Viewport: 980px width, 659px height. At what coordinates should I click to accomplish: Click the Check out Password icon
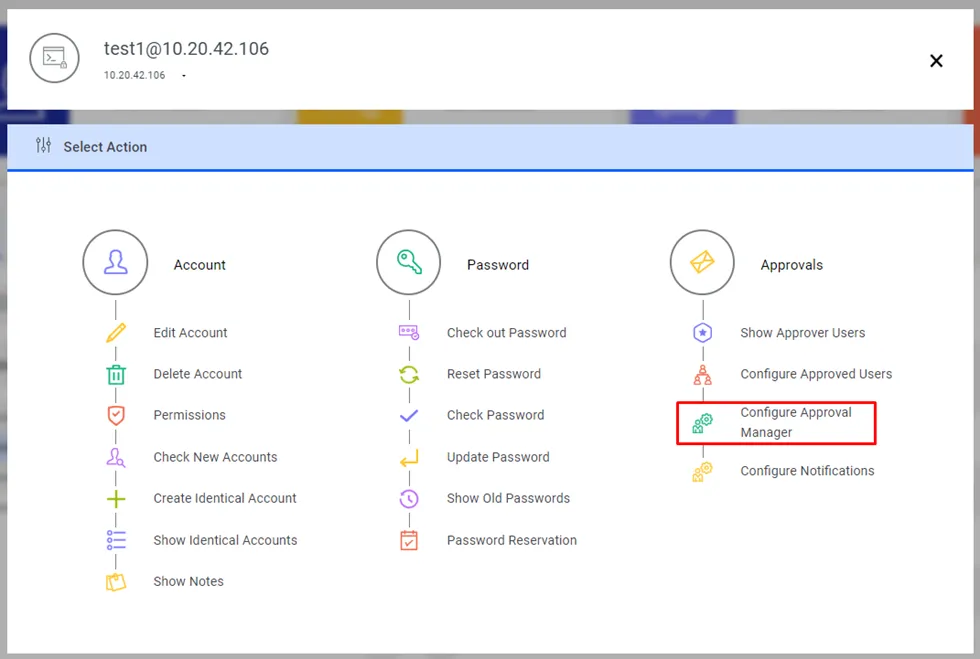pos(409,333)
